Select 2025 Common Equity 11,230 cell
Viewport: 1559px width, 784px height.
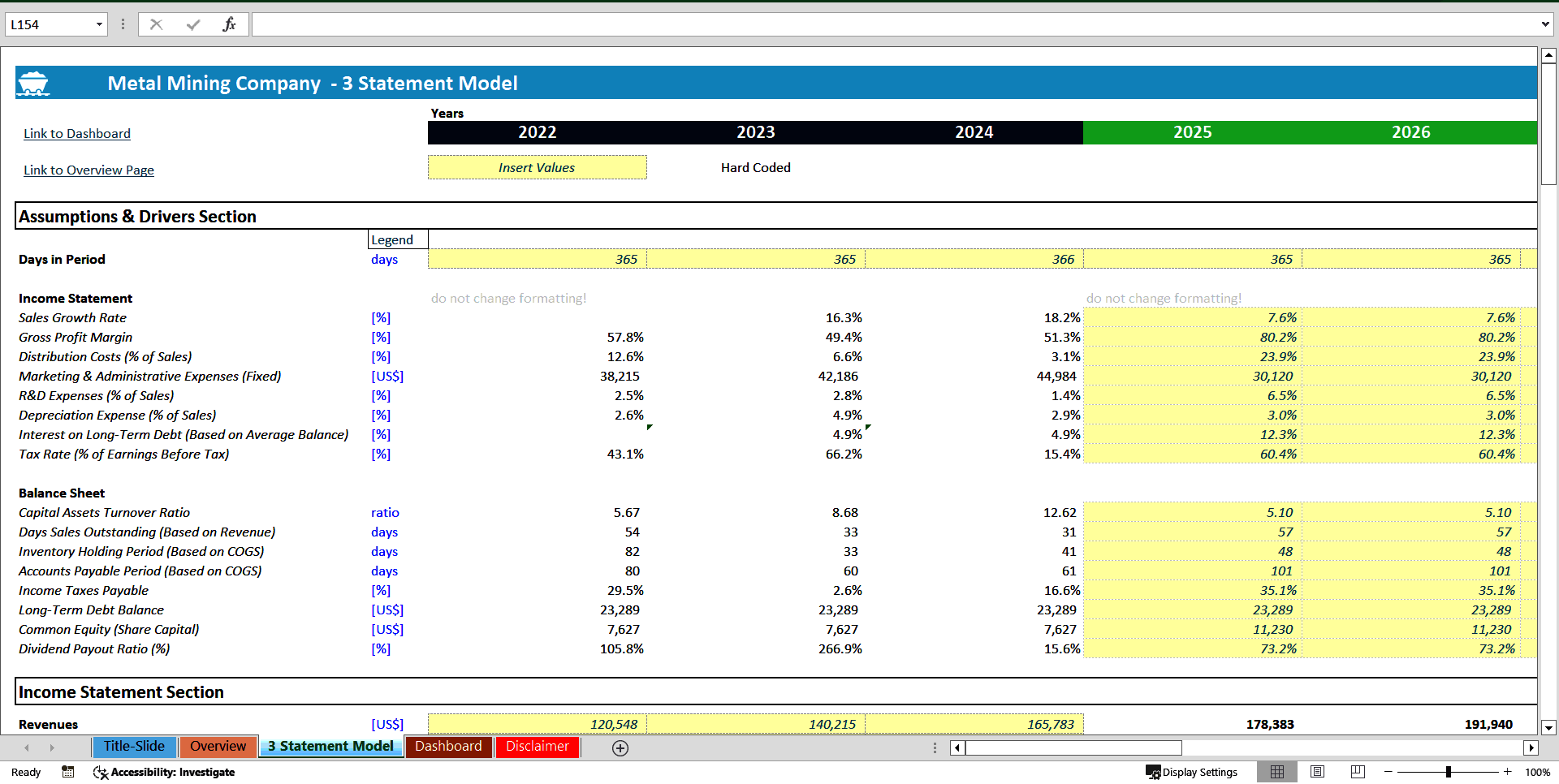pos(1192,629)
